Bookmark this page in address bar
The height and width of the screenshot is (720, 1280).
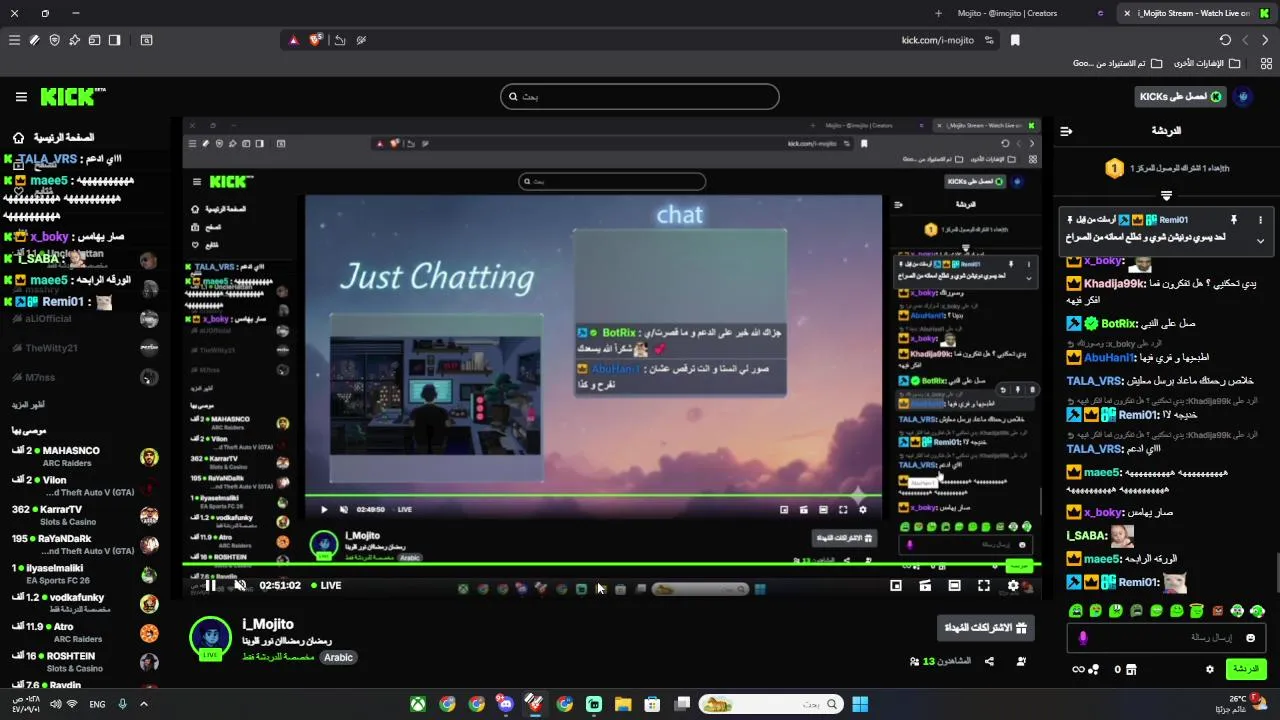(x=1015, y=40)
